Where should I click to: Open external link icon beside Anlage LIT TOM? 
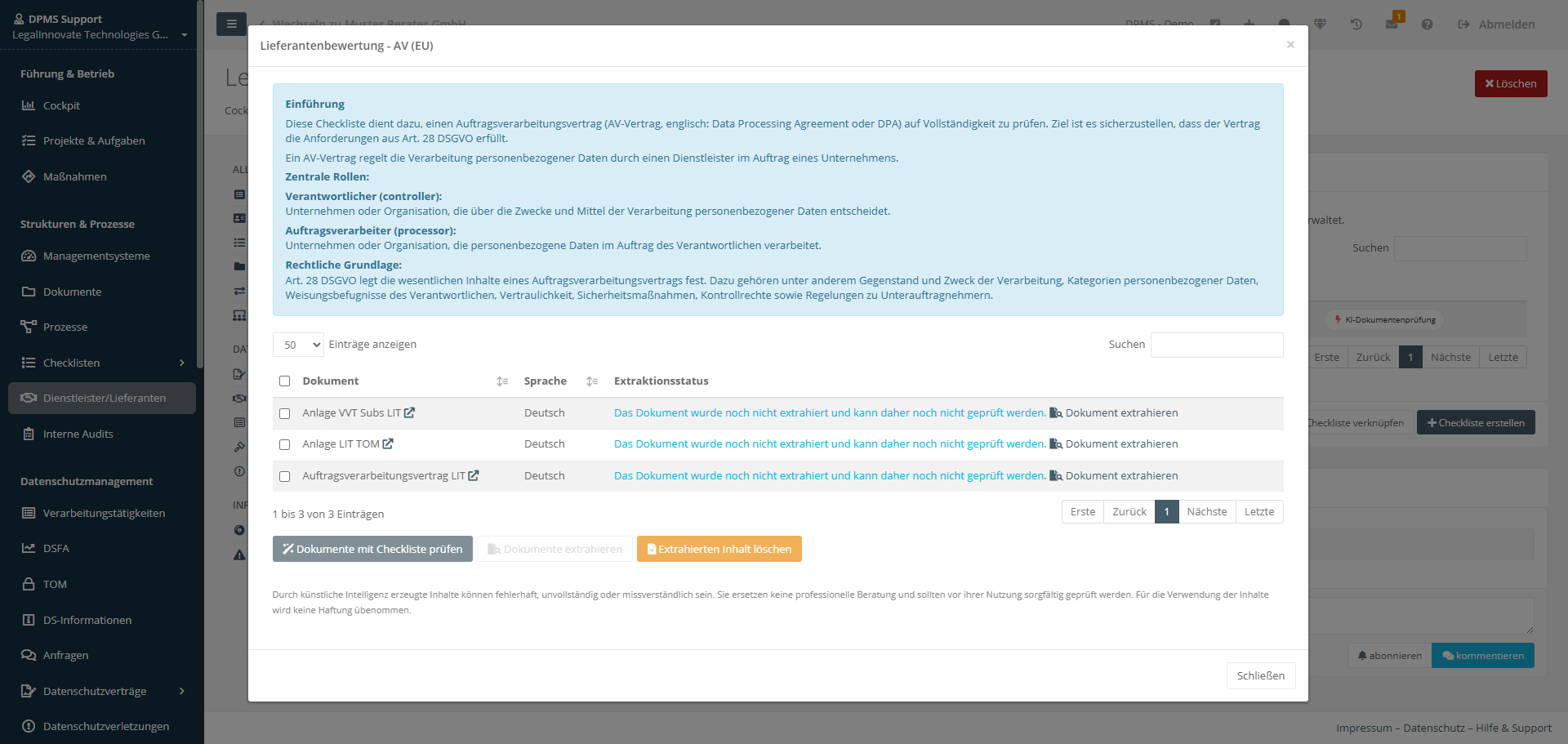(388, 444)
